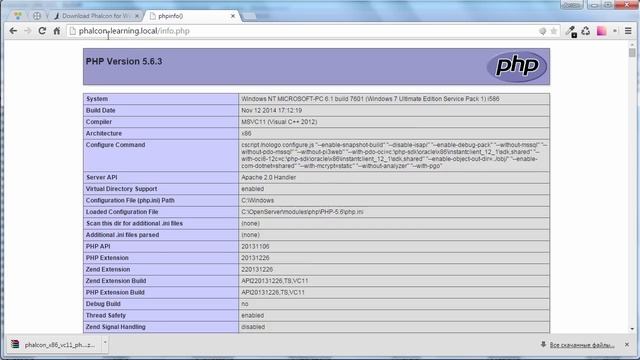Image resolution: width=640 pixels, height=360 pixels.
Task: Click the Configure Command label
Action: pyautogui.click(x=116, y=144)
